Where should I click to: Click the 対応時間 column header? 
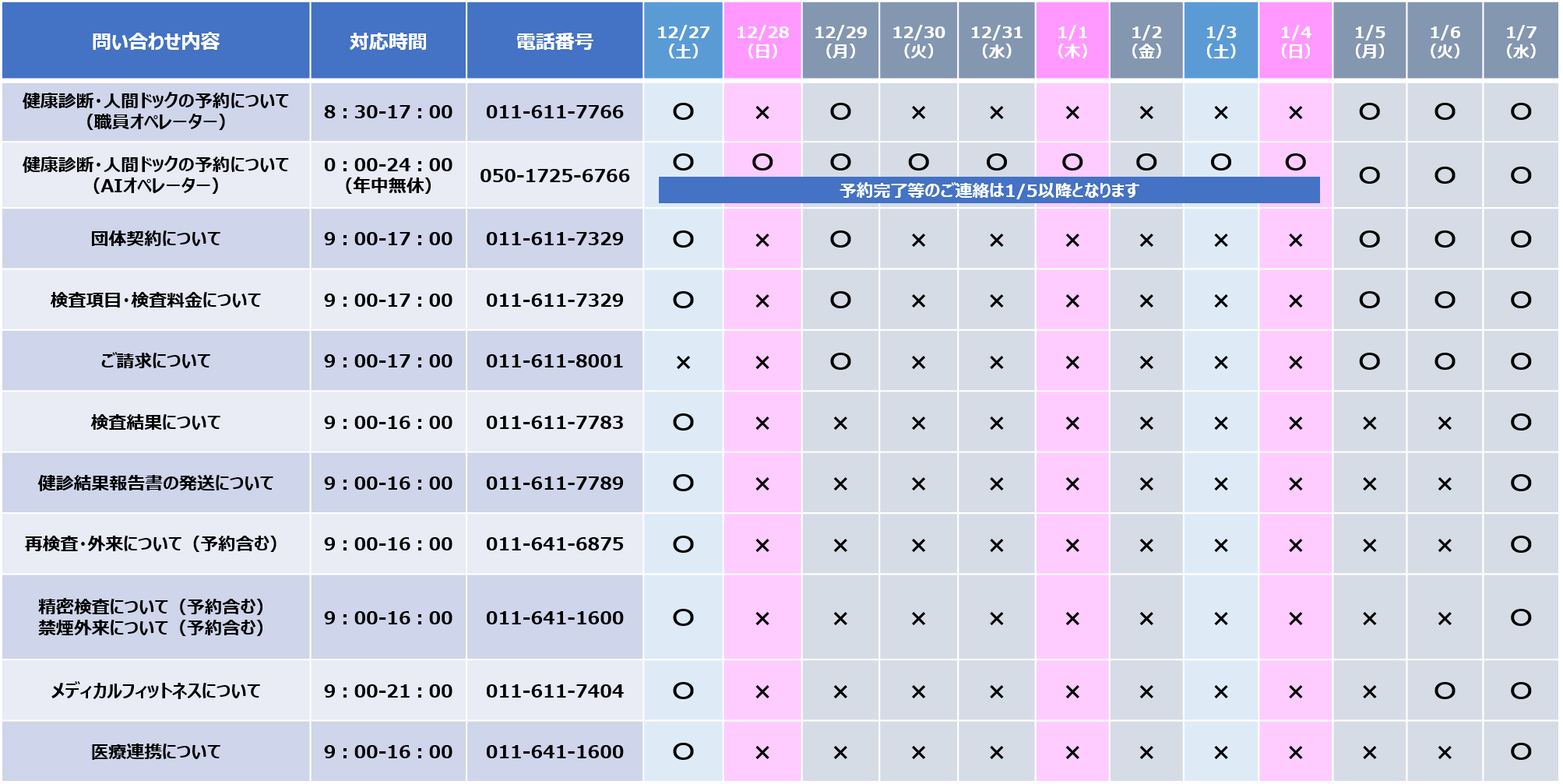pyautogui.click(x=388, y=41)
